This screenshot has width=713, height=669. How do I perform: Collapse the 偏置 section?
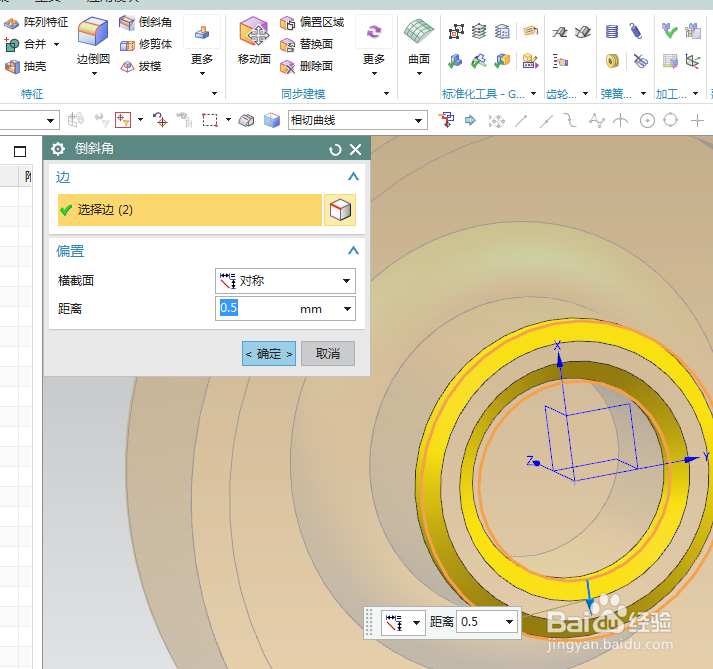coord(353,251)
